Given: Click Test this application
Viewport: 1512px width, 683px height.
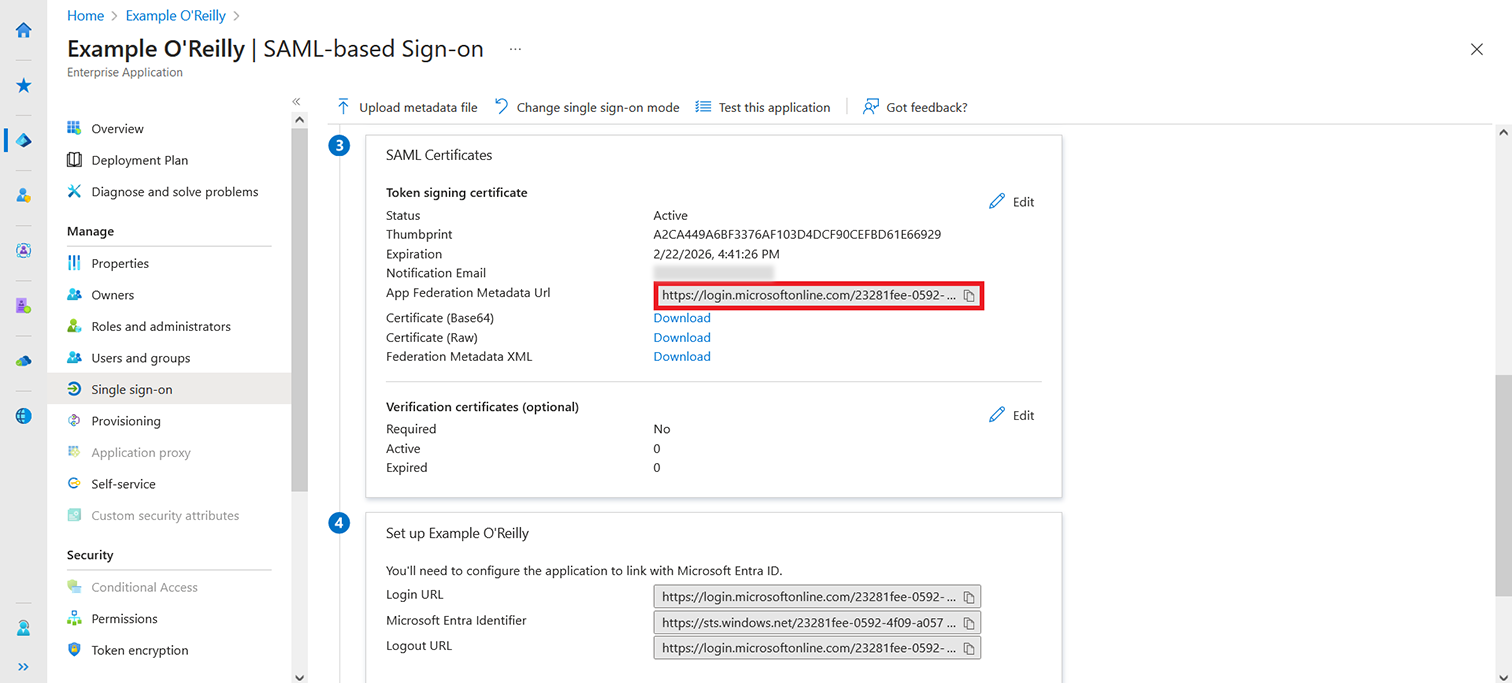Looking at the screenshot, I should coord(763,107).
